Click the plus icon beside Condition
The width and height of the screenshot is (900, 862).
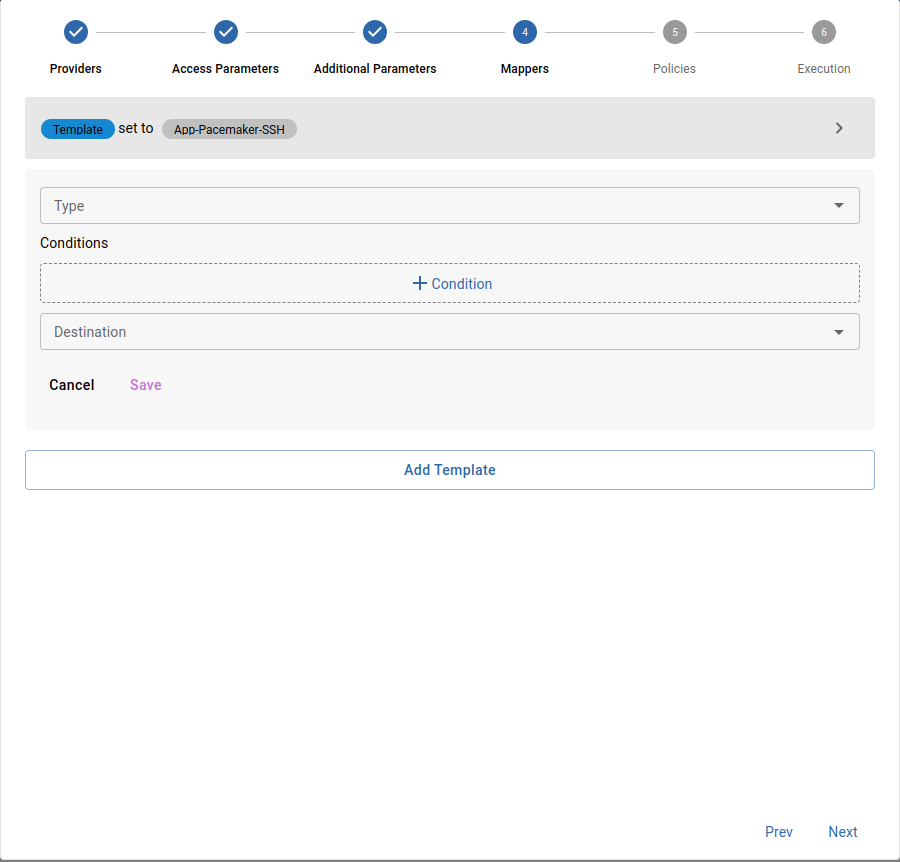point(420,283)
